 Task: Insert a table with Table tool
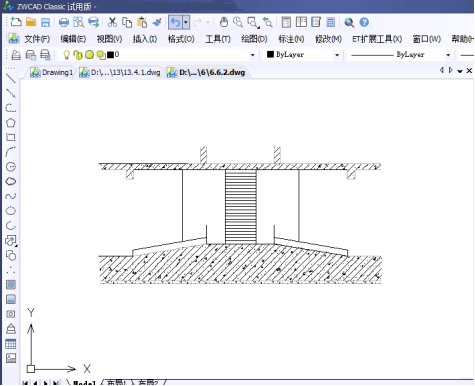coord(11,343)
